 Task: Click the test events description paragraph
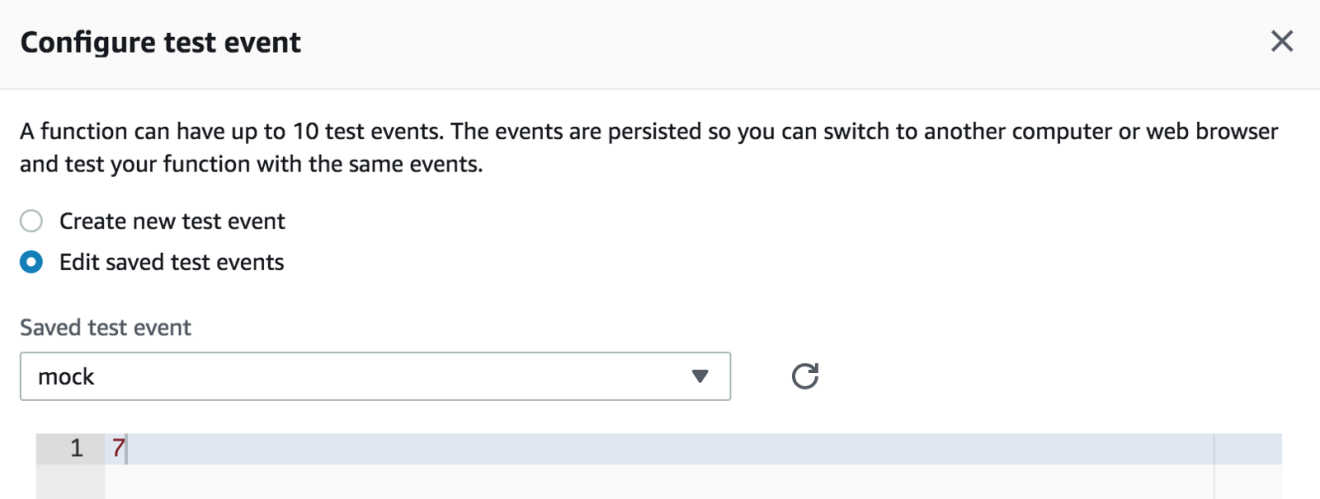coord(649,148)
